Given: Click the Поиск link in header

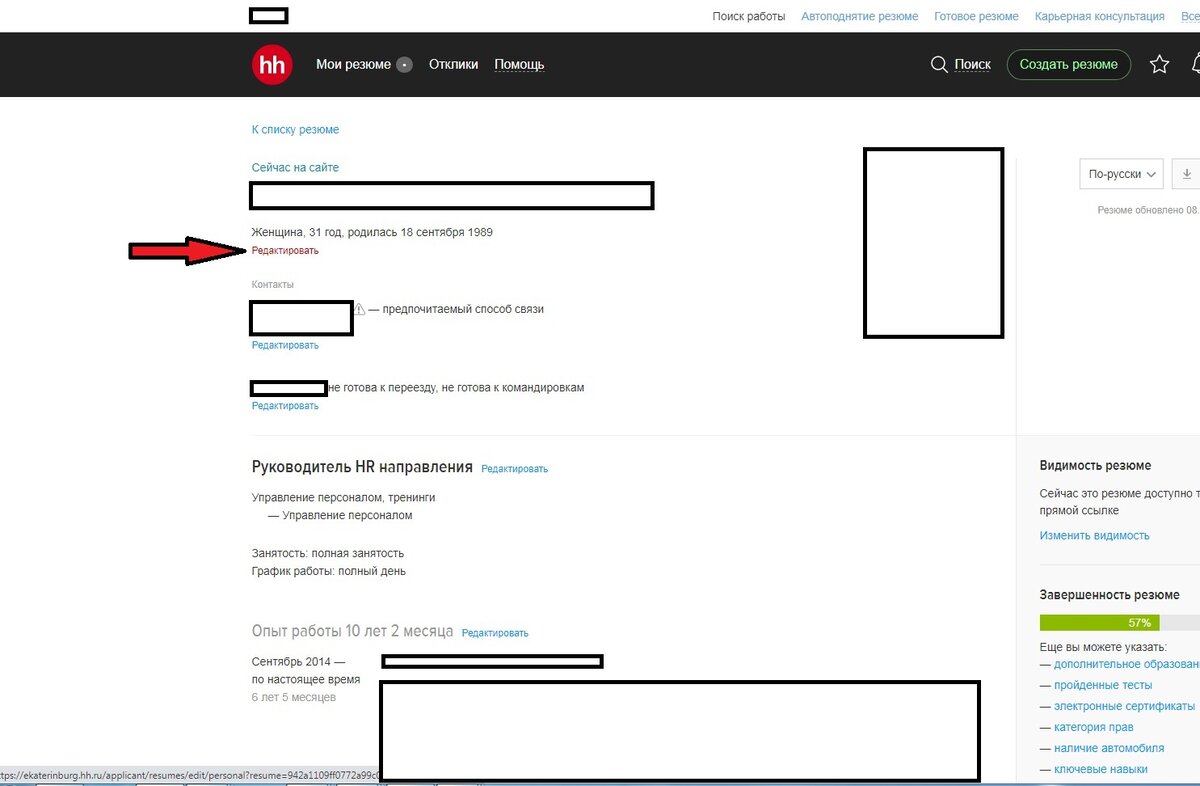Looking at the screenshot, I should click(x=972, y=65).
